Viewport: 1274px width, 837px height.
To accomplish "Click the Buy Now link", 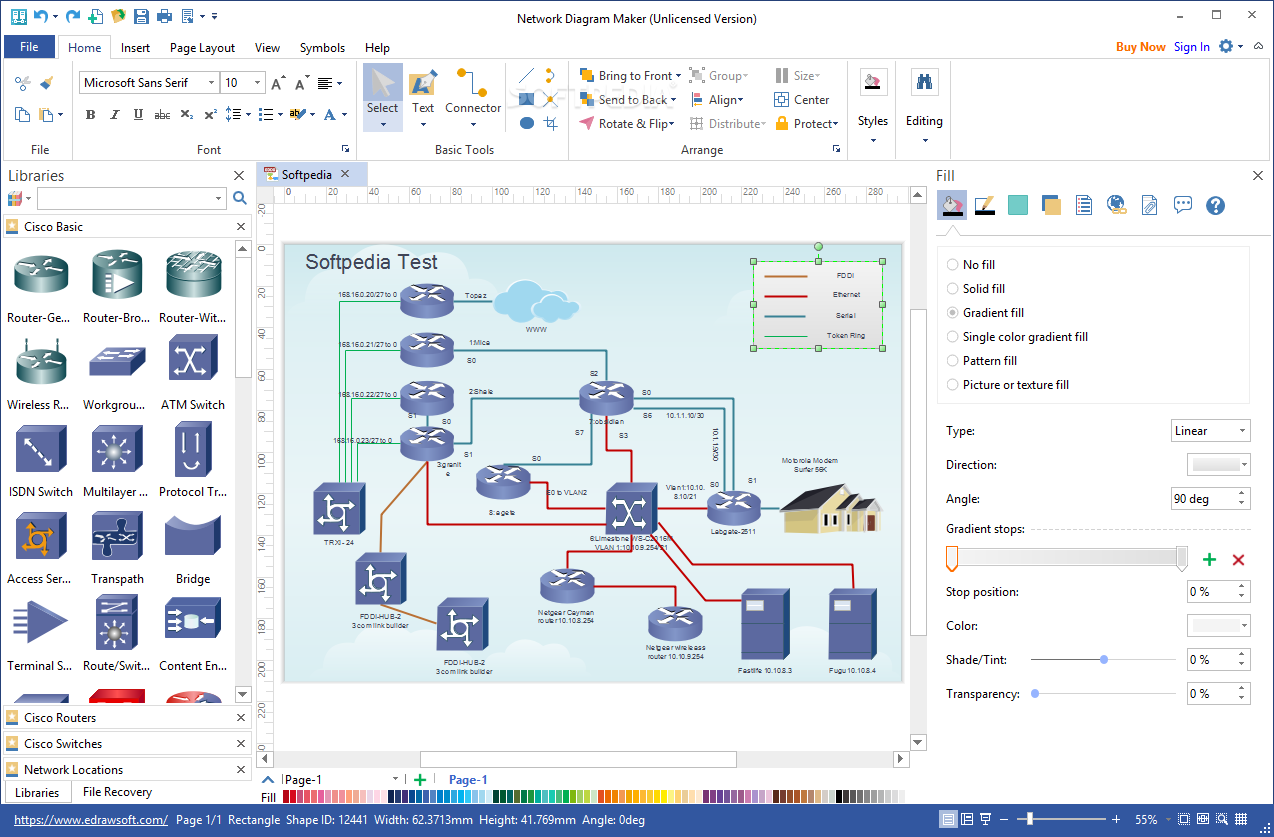I will (1140, 47).
